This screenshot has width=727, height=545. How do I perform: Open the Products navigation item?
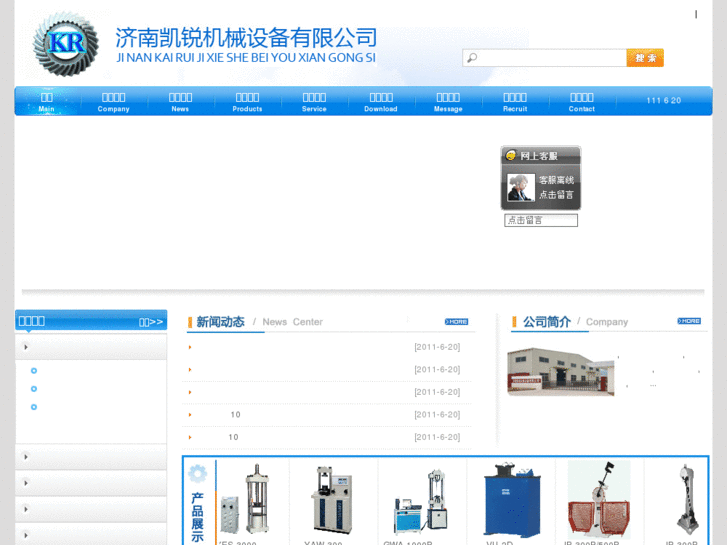tap(247, 102)
